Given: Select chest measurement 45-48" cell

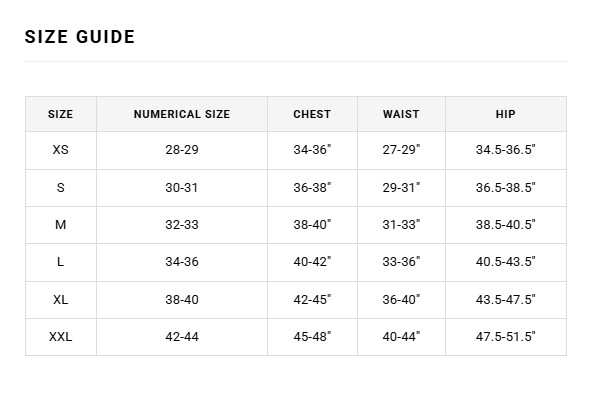Looking at the screenshot, I should pos(312,337).
